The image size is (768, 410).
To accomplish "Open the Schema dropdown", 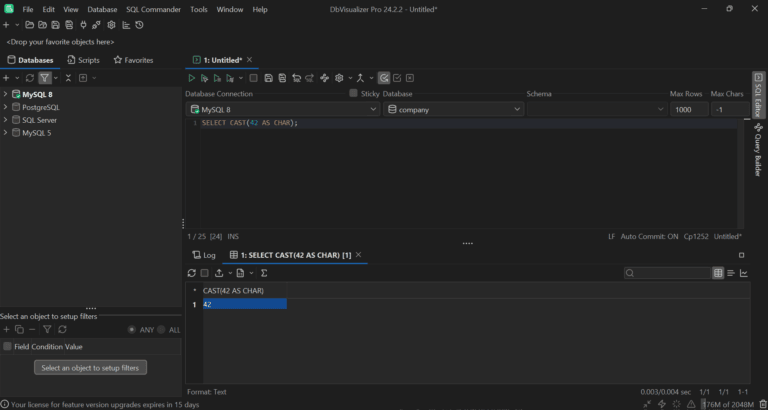I will 598,110.
